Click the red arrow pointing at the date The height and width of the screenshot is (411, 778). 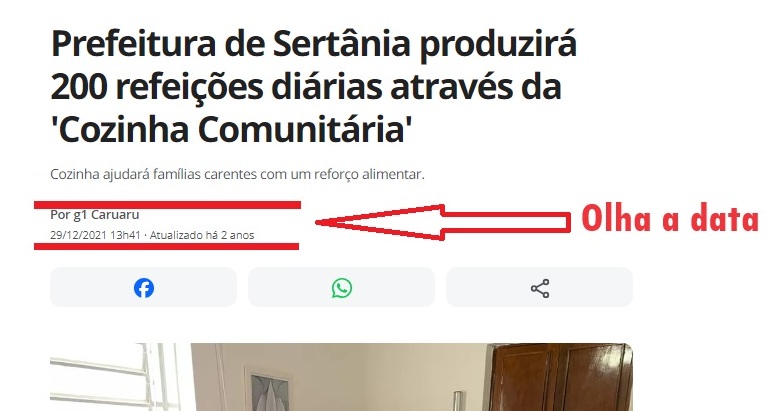point(443,222)
